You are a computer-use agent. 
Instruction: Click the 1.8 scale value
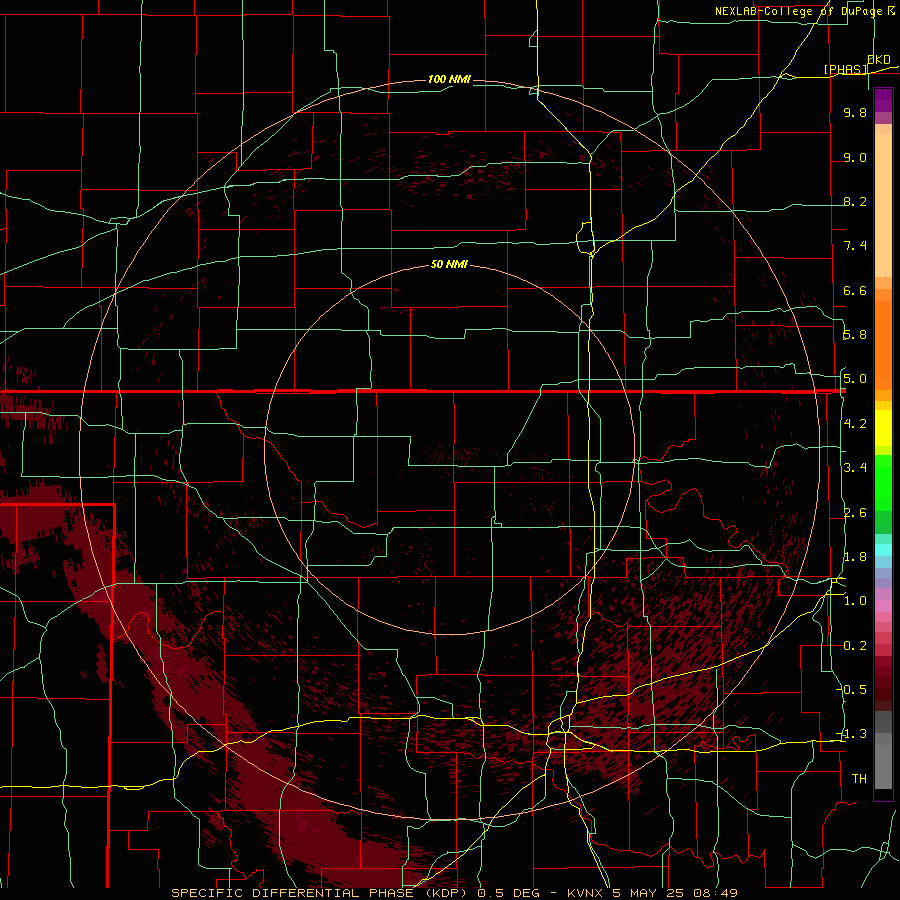click(855, 557)
